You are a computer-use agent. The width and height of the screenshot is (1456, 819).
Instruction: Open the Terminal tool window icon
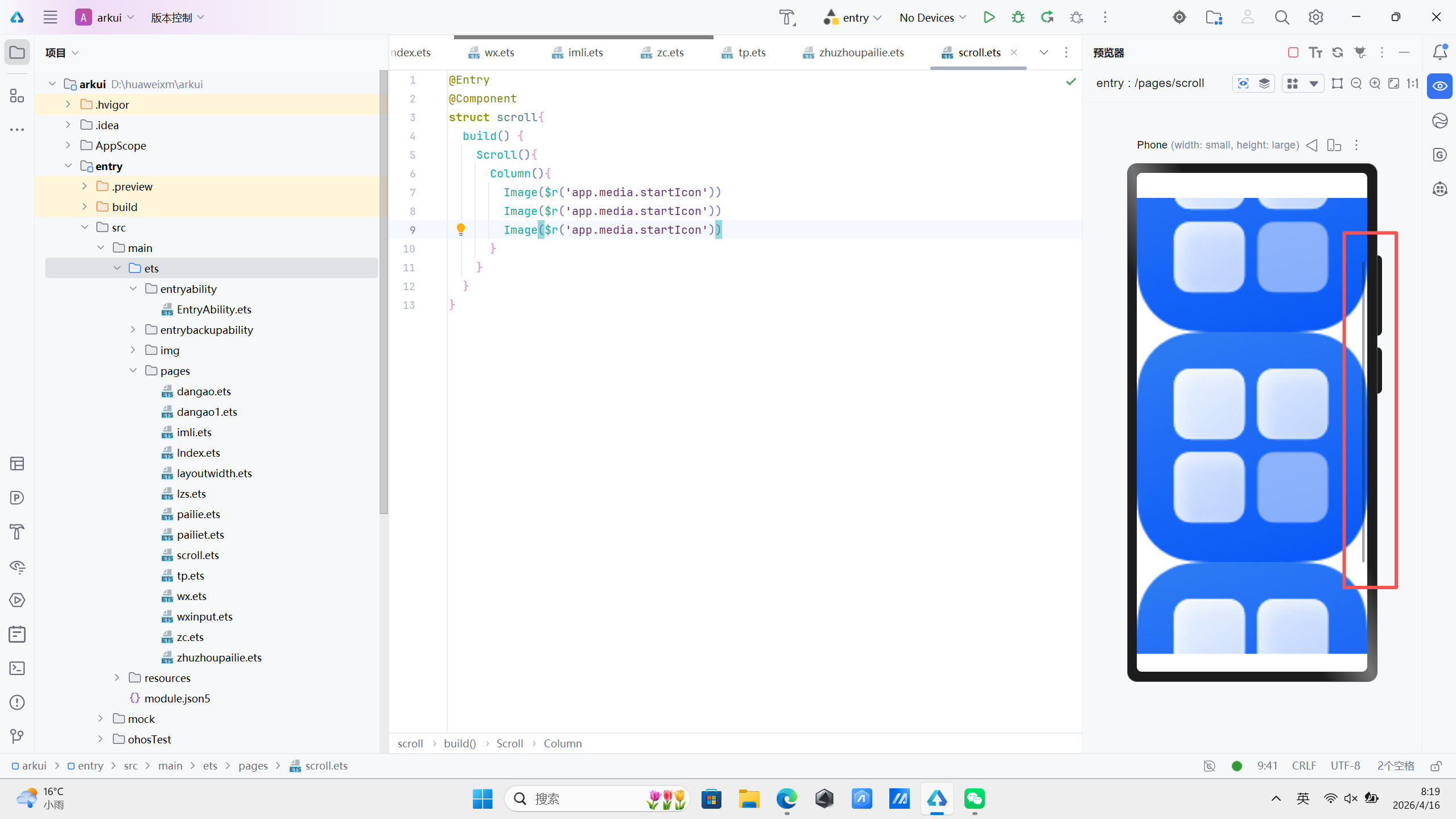[x=17, y=668]
